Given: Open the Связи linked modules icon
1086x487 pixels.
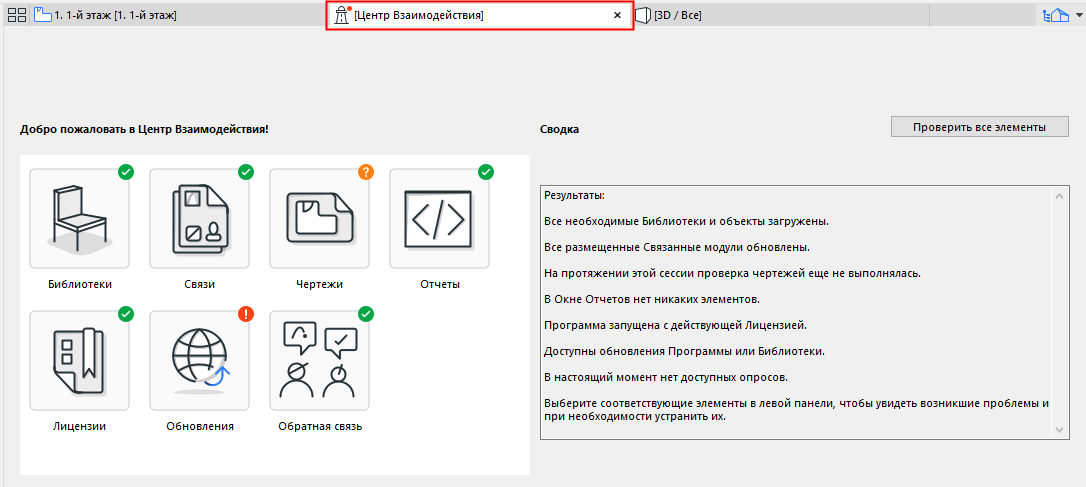Looking at the screenshot, I should (x=199, y=218).
